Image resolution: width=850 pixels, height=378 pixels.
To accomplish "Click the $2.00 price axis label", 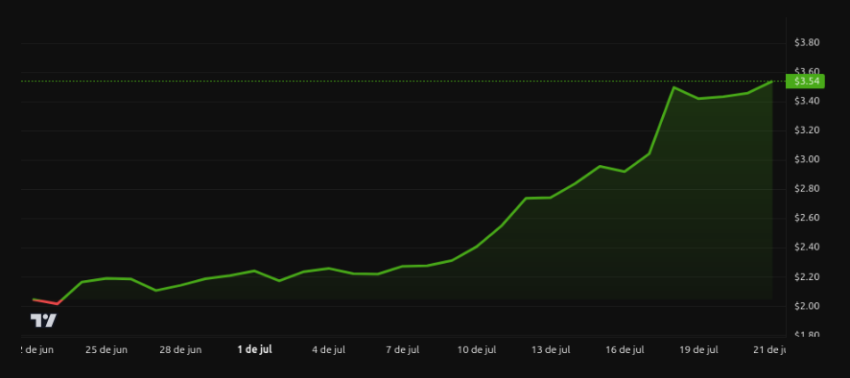I will pyautogui.click(x=807, y=306).
